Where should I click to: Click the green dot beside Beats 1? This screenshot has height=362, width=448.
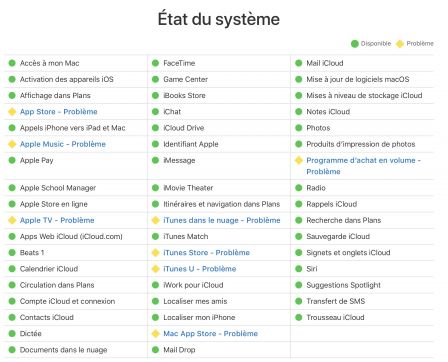(12, 253)
